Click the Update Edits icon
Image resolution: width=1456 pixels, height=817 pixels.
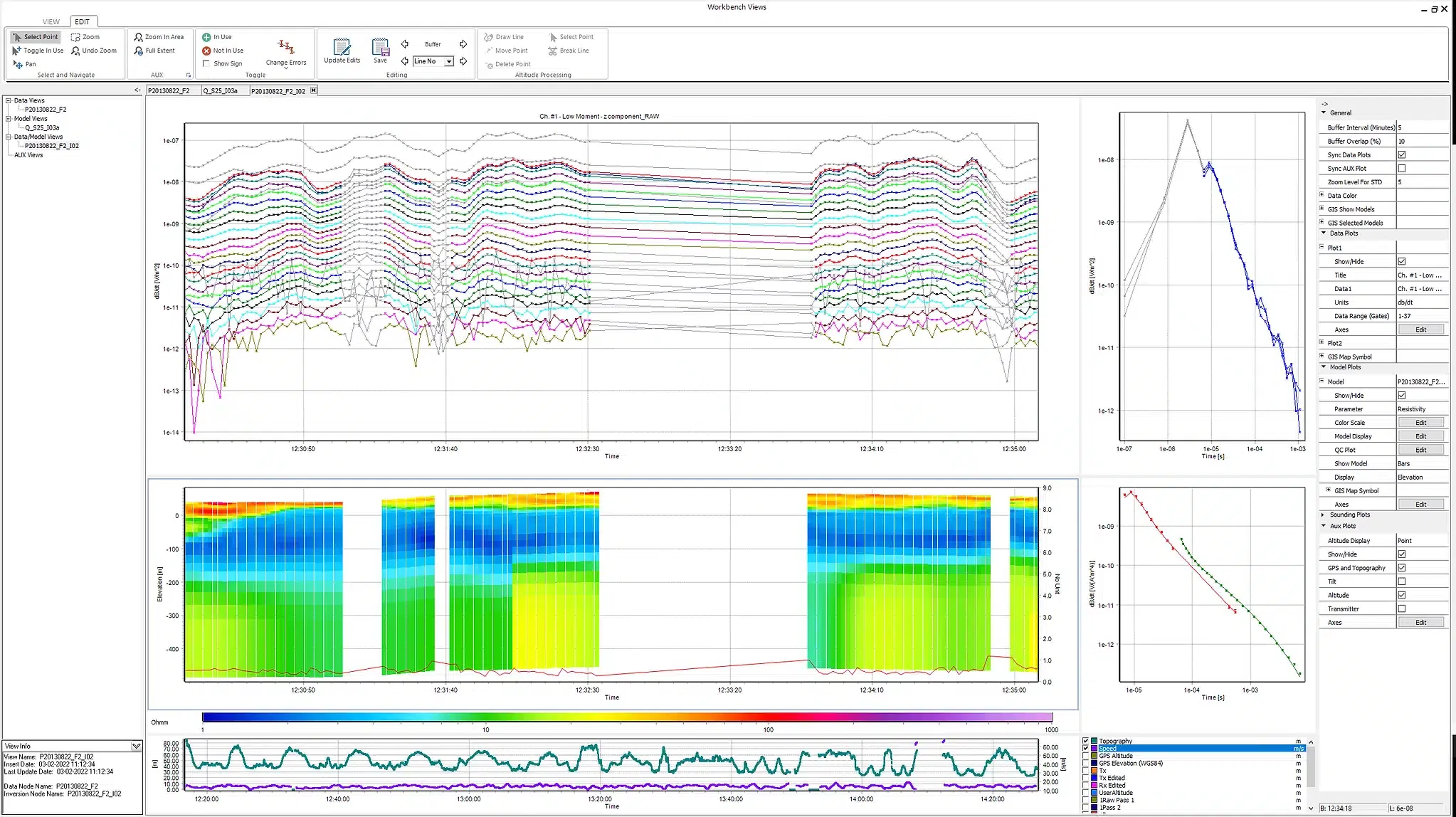[x=342, y=51]
